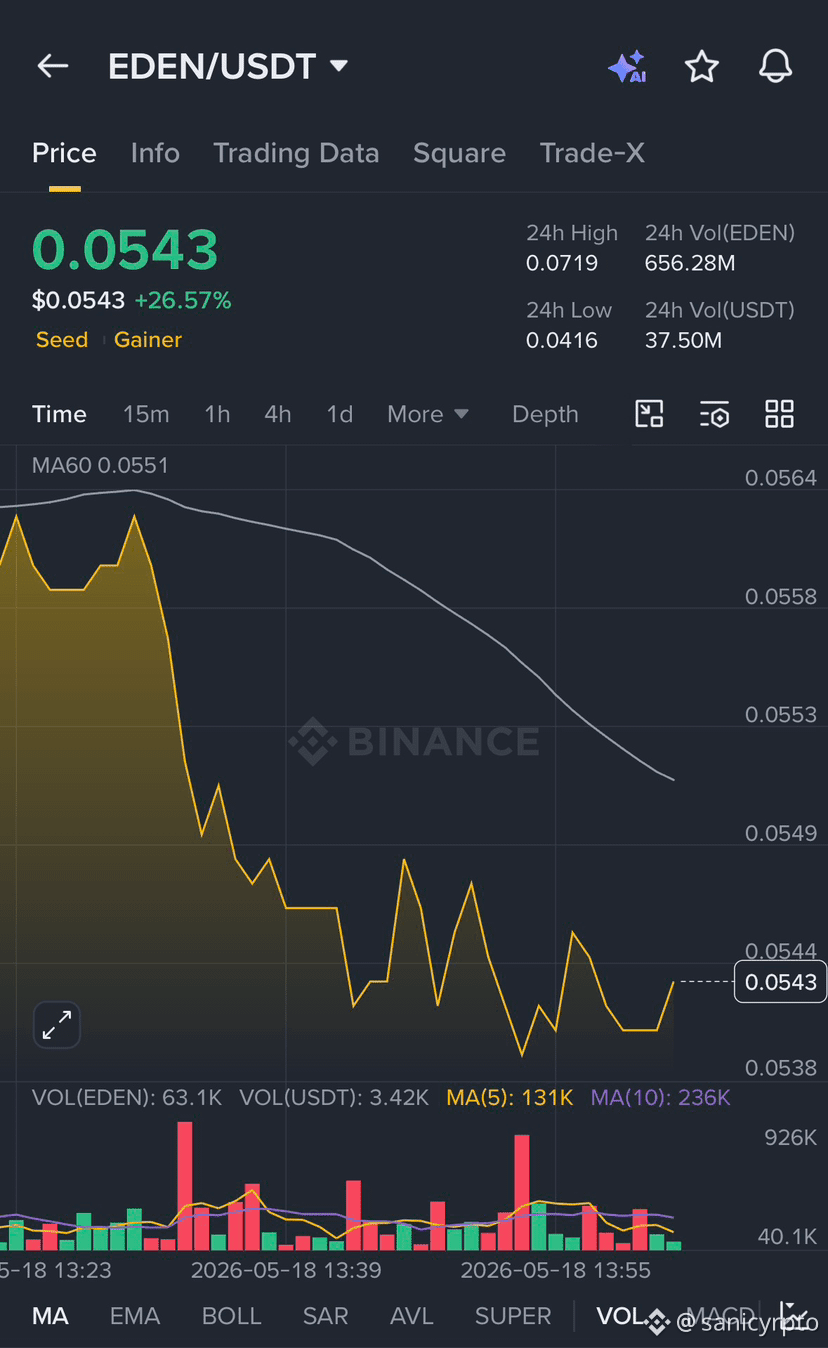
Task: Tap the 24h Vol(EDEN) 656.28M value
Action: [x=690, y=263]
